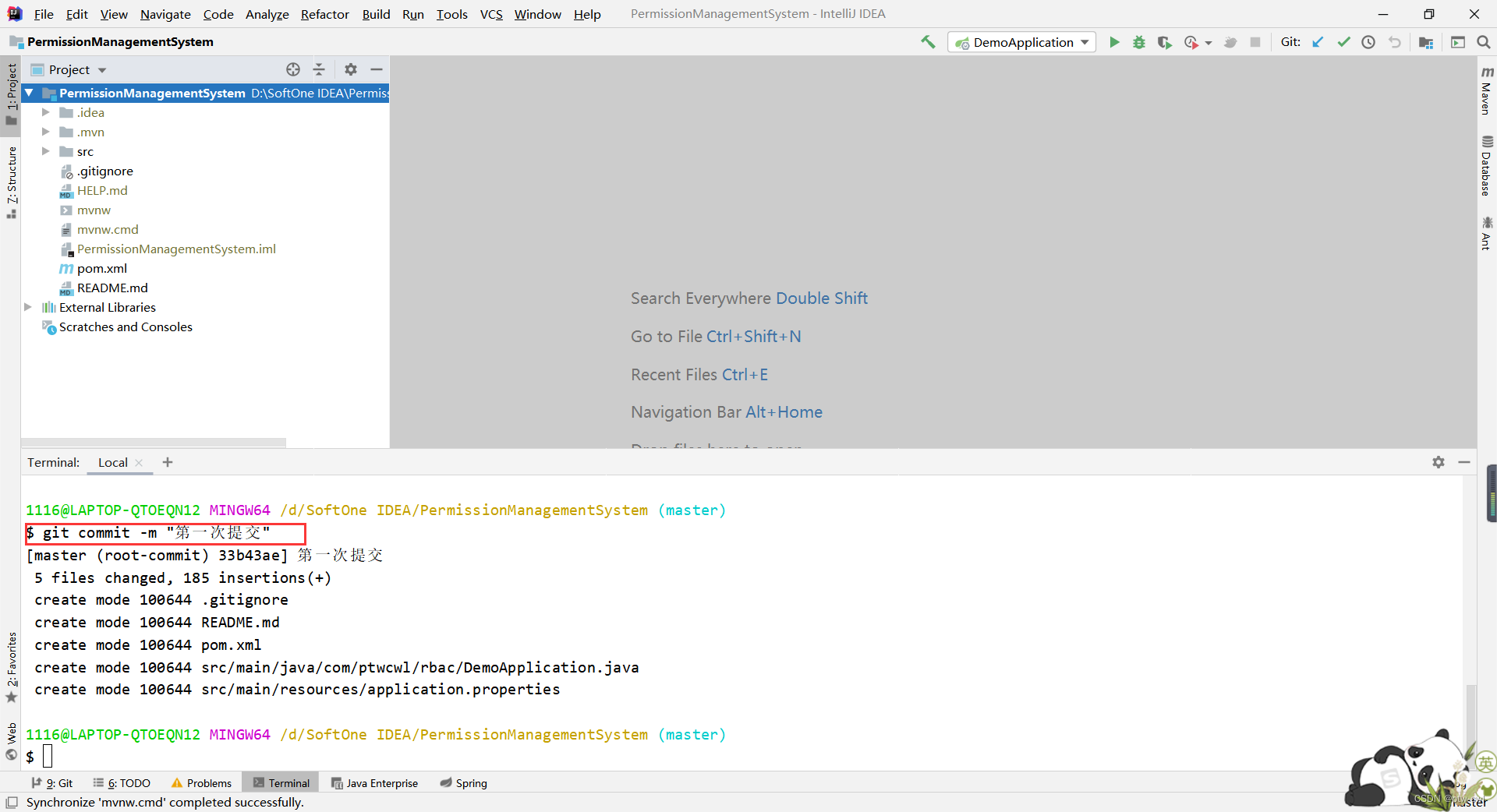Collapse all in the Project panel
Screen dimensions: 1497x812
coord(319,69)
